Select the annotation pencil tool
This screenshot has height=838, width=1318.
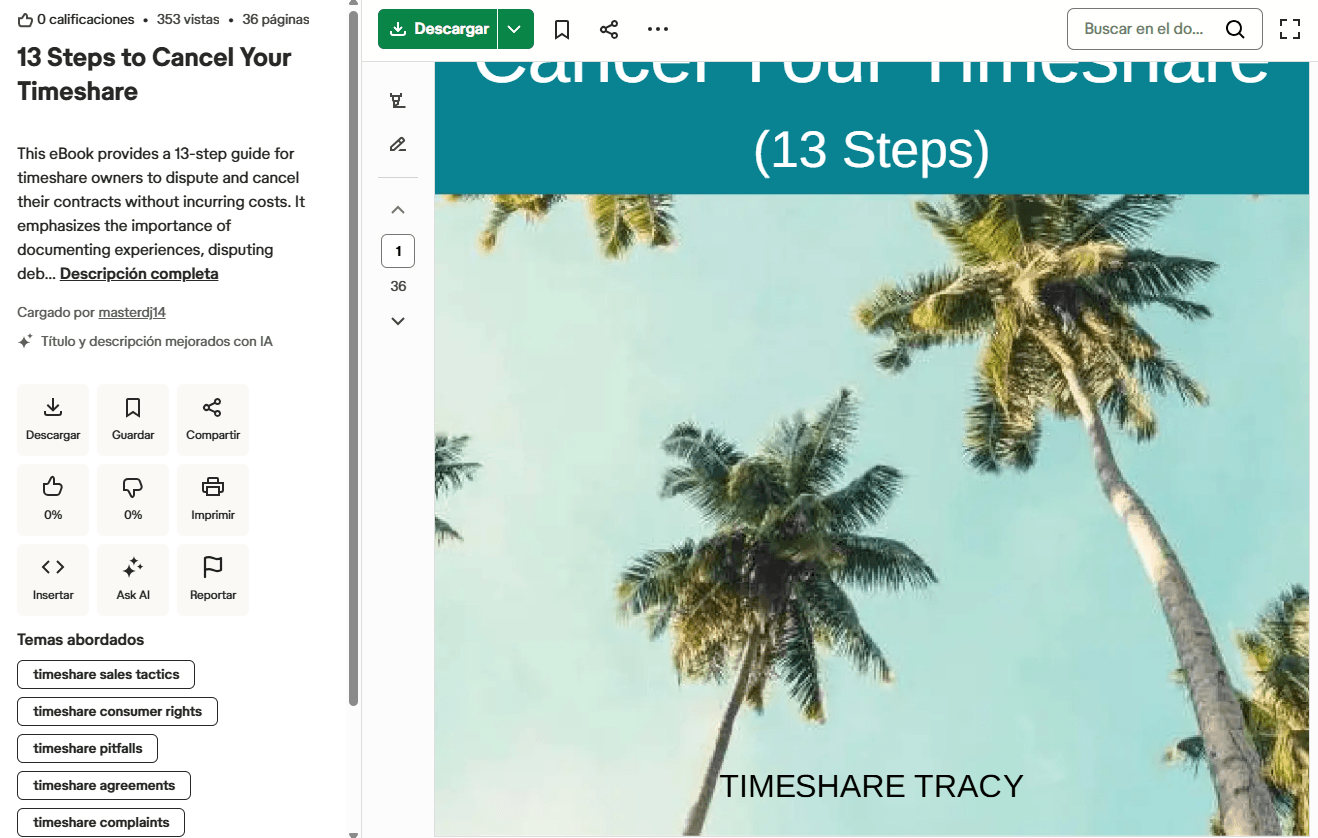398,145
